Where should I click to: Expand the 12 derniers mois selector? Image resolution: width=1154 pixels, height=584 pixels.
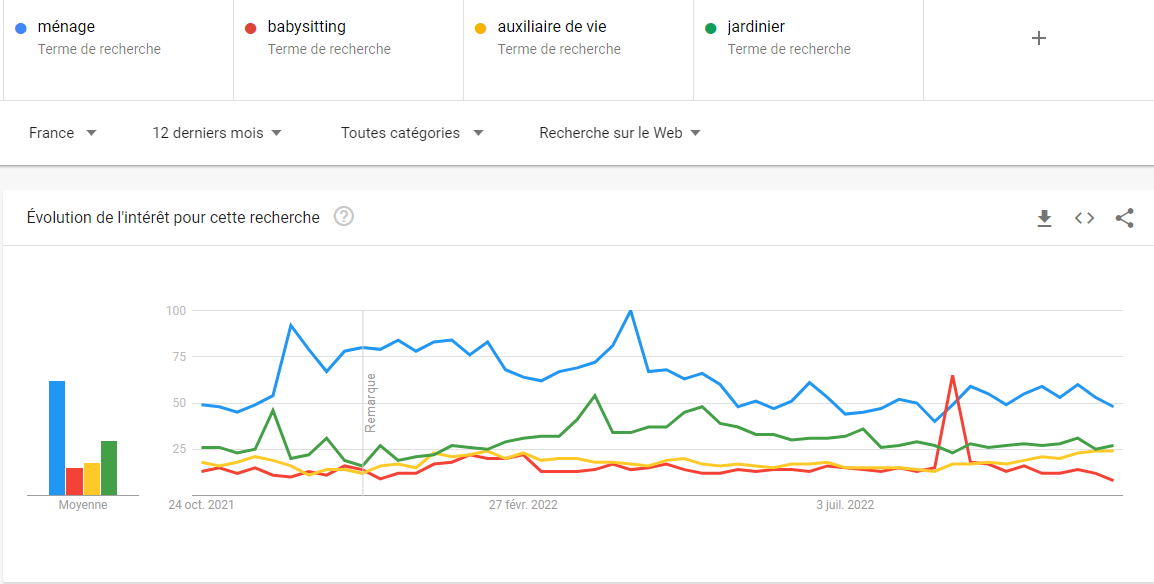pos(217,133)
